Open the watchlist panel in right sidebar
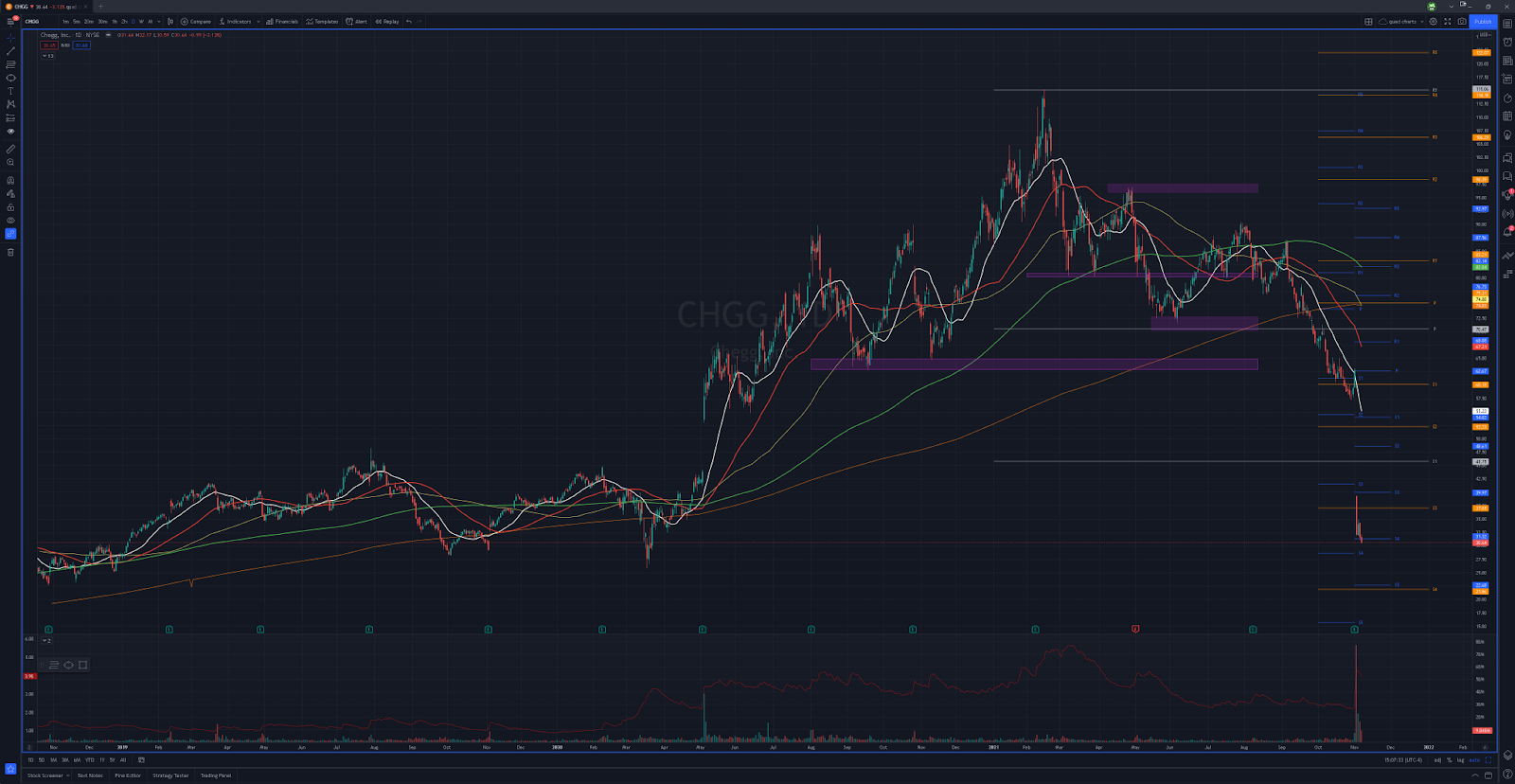Image resolution: width=1515 pixels, height=784 pixels. coord(1507,23)
